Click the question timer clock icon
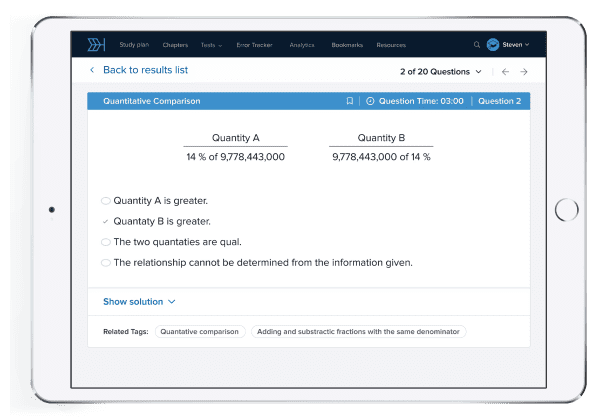Image resolution: width=600 pixels, height=417 pixels. tap(370, 101)
